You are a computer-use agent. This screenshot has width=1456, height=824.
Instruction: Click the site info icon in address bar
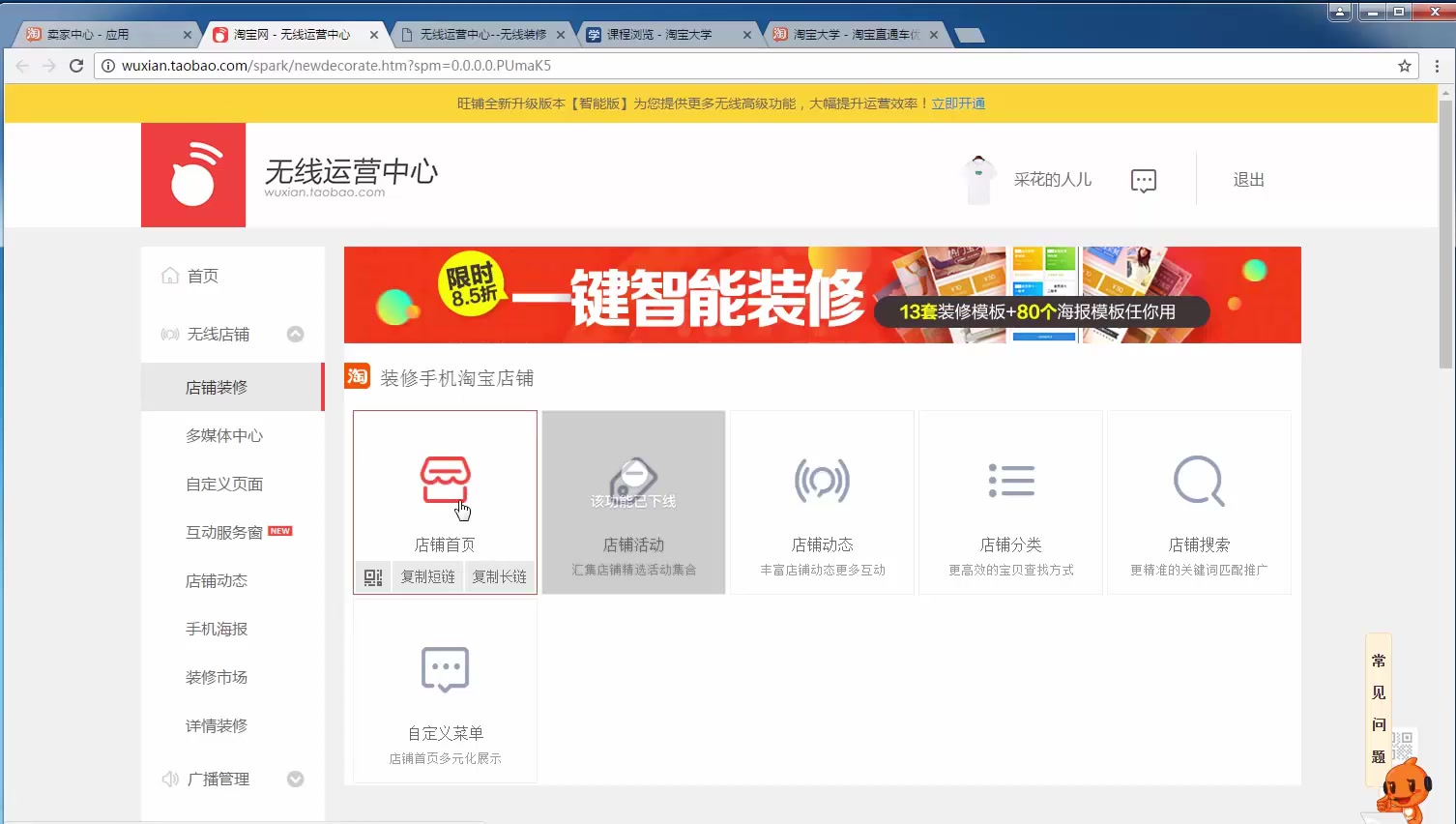point(108,66)
